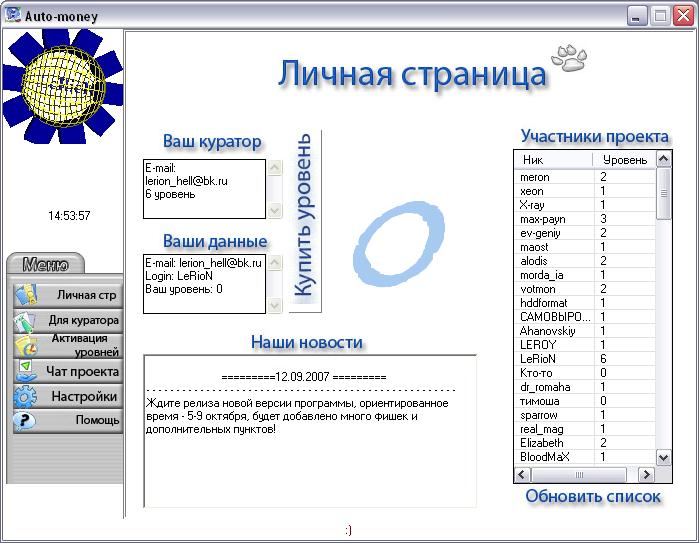Image resolution: width=699 pixels, height=543 pixels.
Task: Select participant row hddformat
Action: (x=585, y=303)
